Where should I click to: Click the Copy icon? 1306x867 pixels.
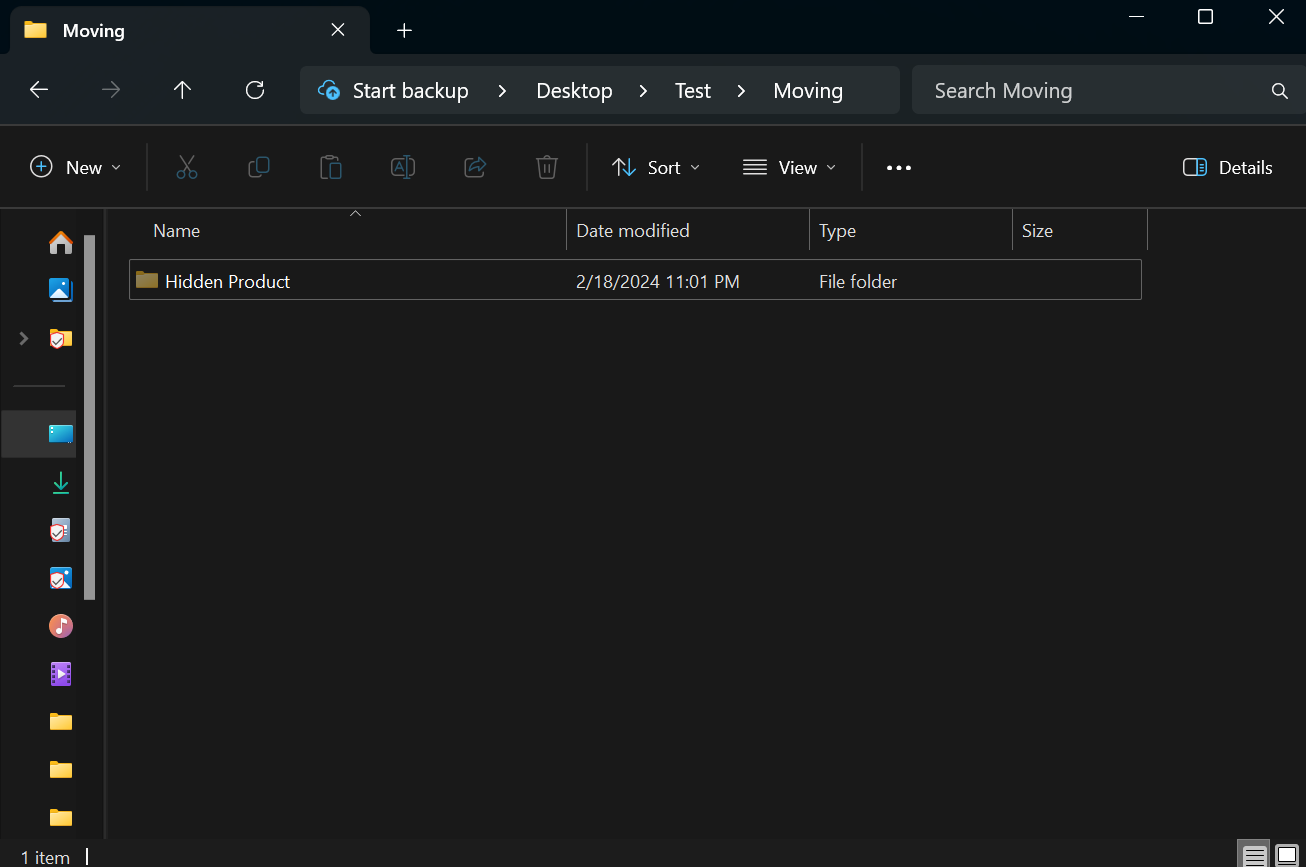(259, 167)
